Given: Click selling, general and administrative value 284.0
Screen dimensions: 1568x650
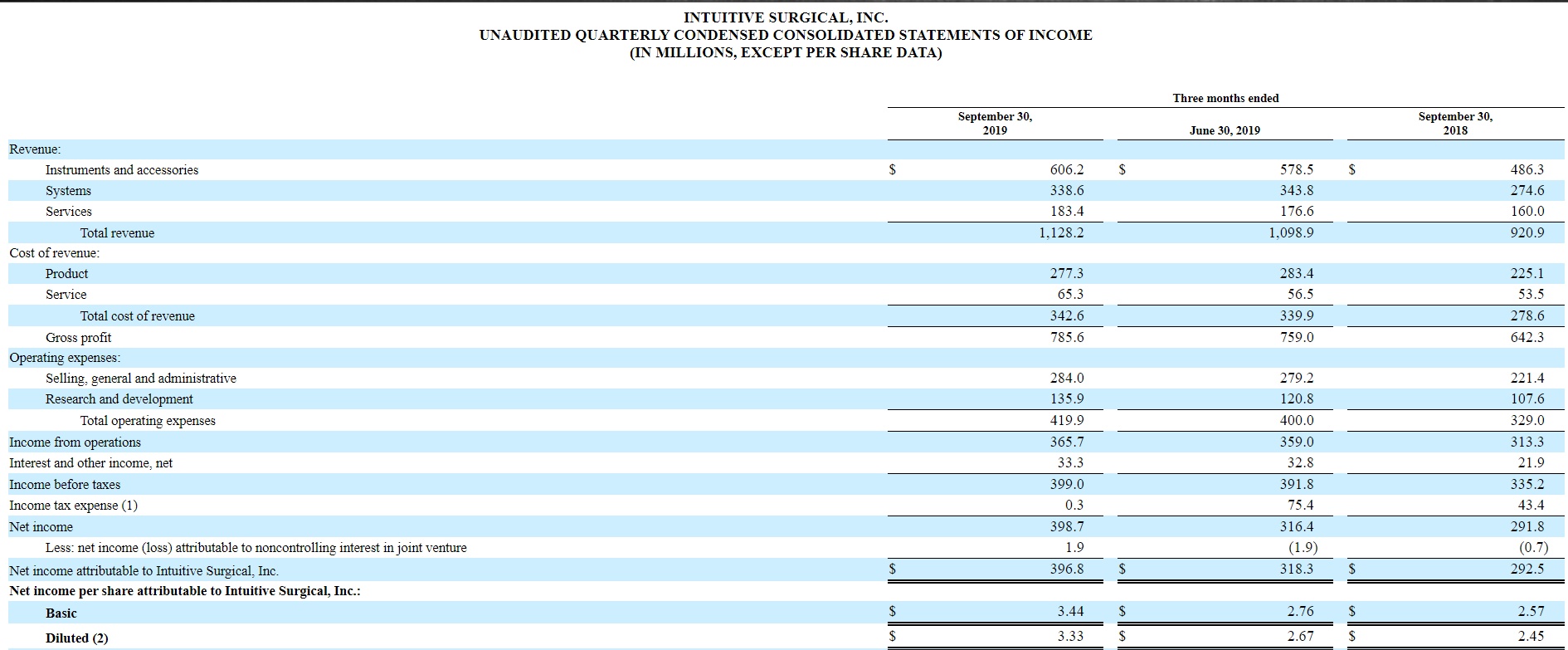Looking at the screenshot, I should (x=1067, y=378).
